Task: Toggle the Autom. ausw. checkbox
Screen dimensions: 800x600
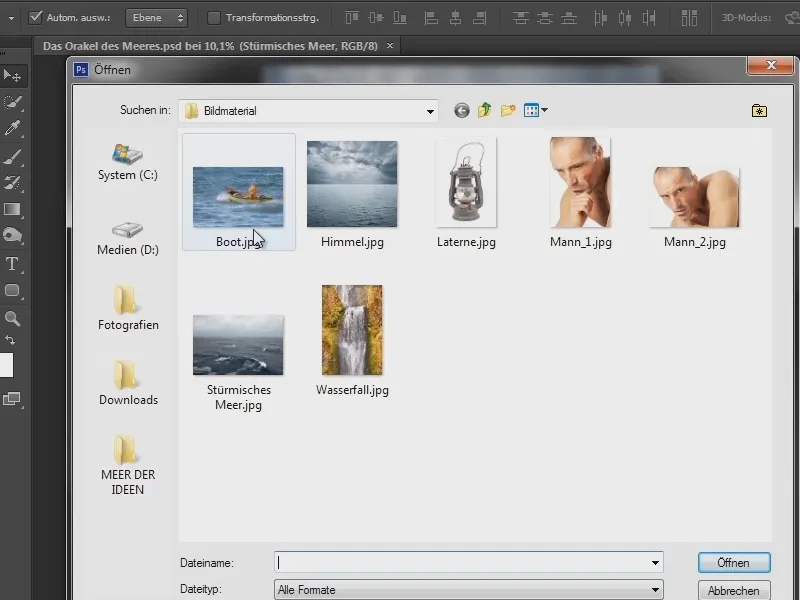Action: pos(35,18)
